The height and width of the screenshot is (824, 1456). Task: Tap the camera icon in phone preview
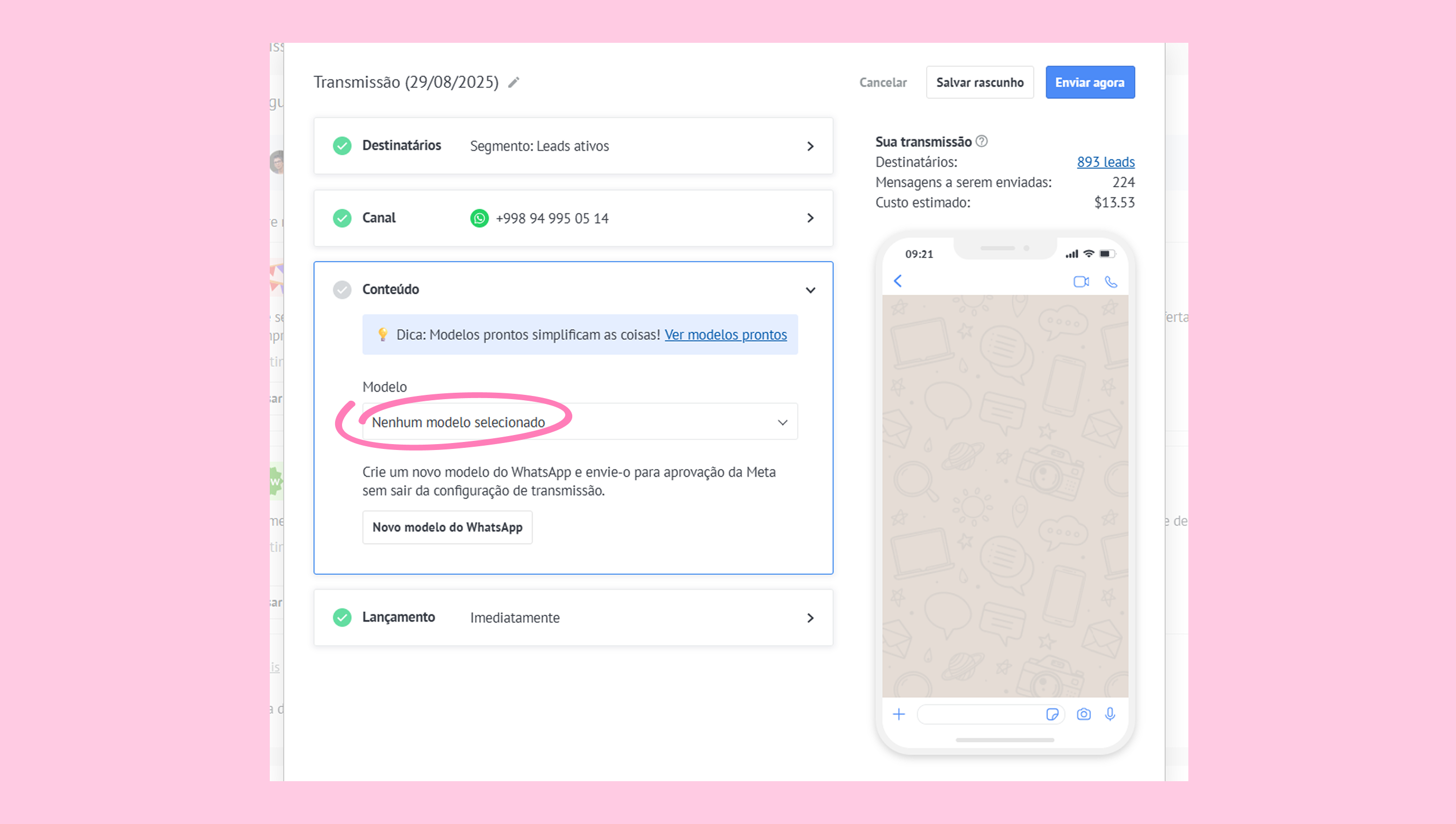point(1083,715)
